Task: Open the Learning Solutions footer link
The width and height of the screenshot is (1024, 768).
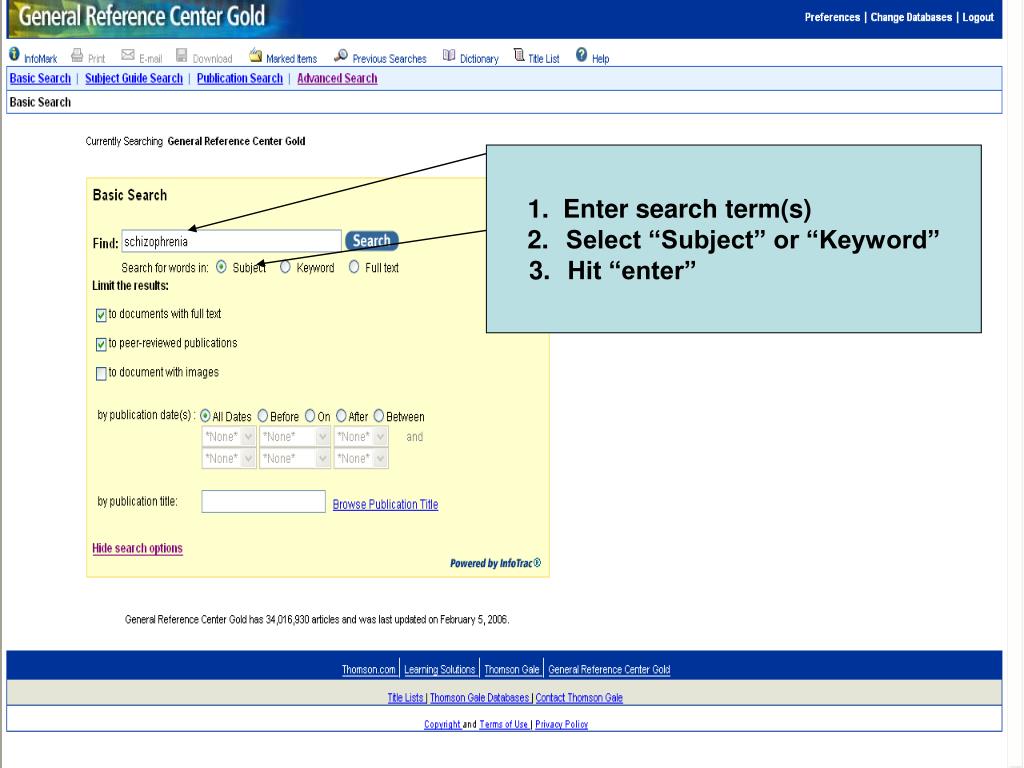Action: (440, 669)
